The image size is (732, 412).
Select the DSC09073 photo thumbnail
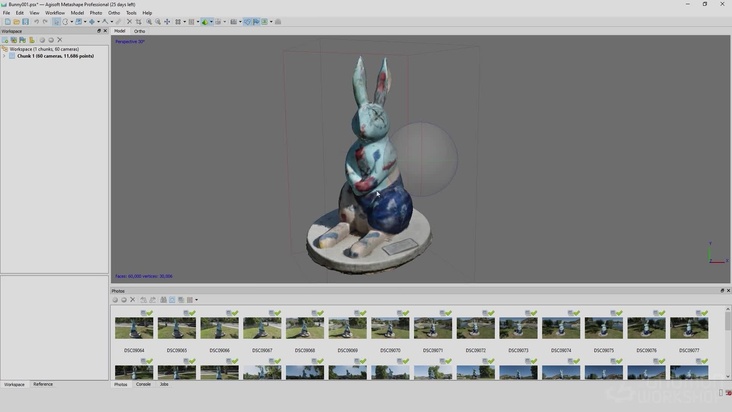[519, 328]
